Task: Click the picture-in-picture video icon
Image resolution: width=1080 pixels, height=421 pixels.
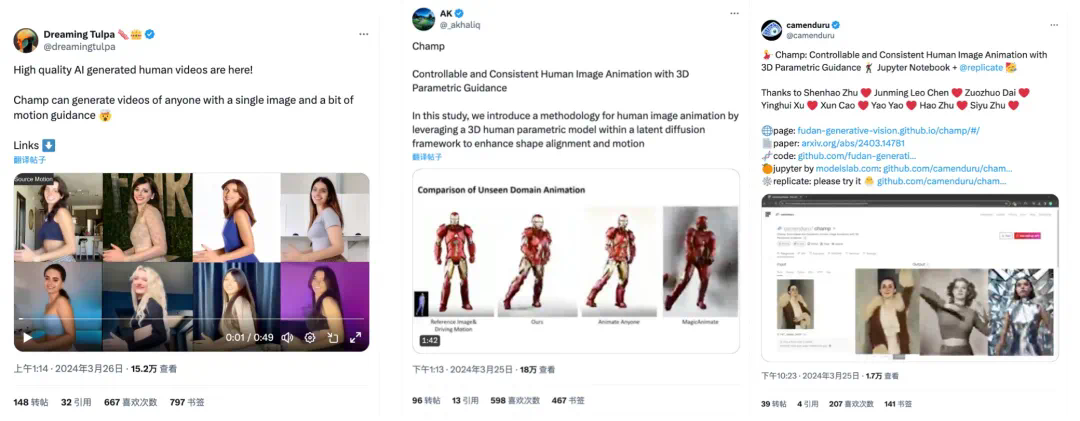Action: (332, 337)
